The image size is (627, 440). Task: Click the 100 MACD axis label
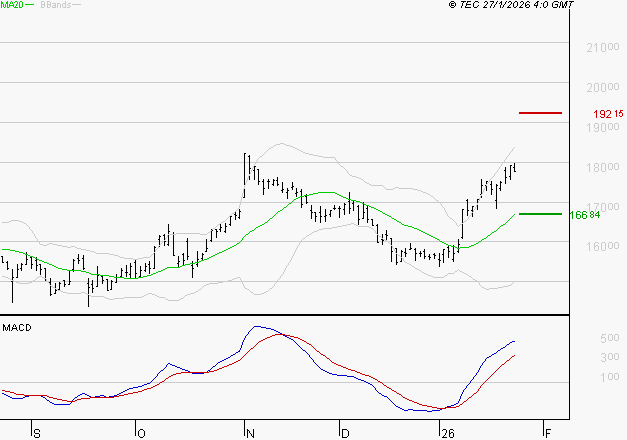[610, 376]
